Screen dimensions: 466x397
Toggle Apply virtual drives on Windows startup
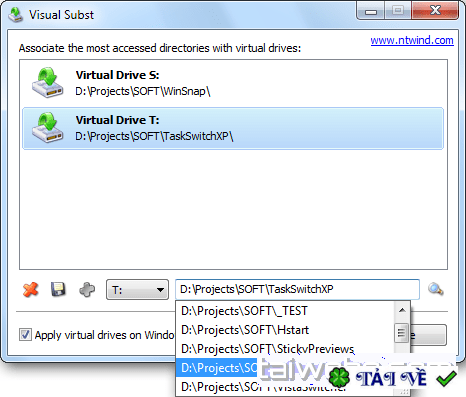point(25,334)
